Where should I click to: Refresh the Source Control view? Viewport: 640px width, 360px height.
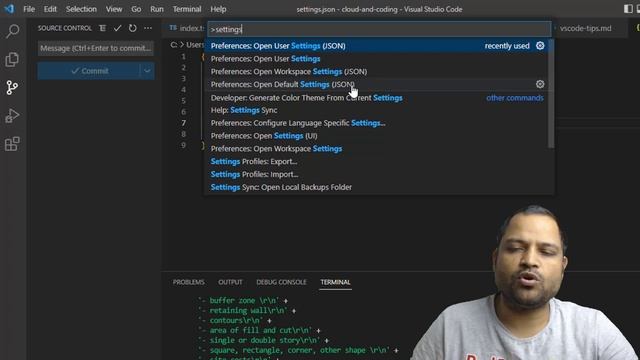(x=133, y=28)
